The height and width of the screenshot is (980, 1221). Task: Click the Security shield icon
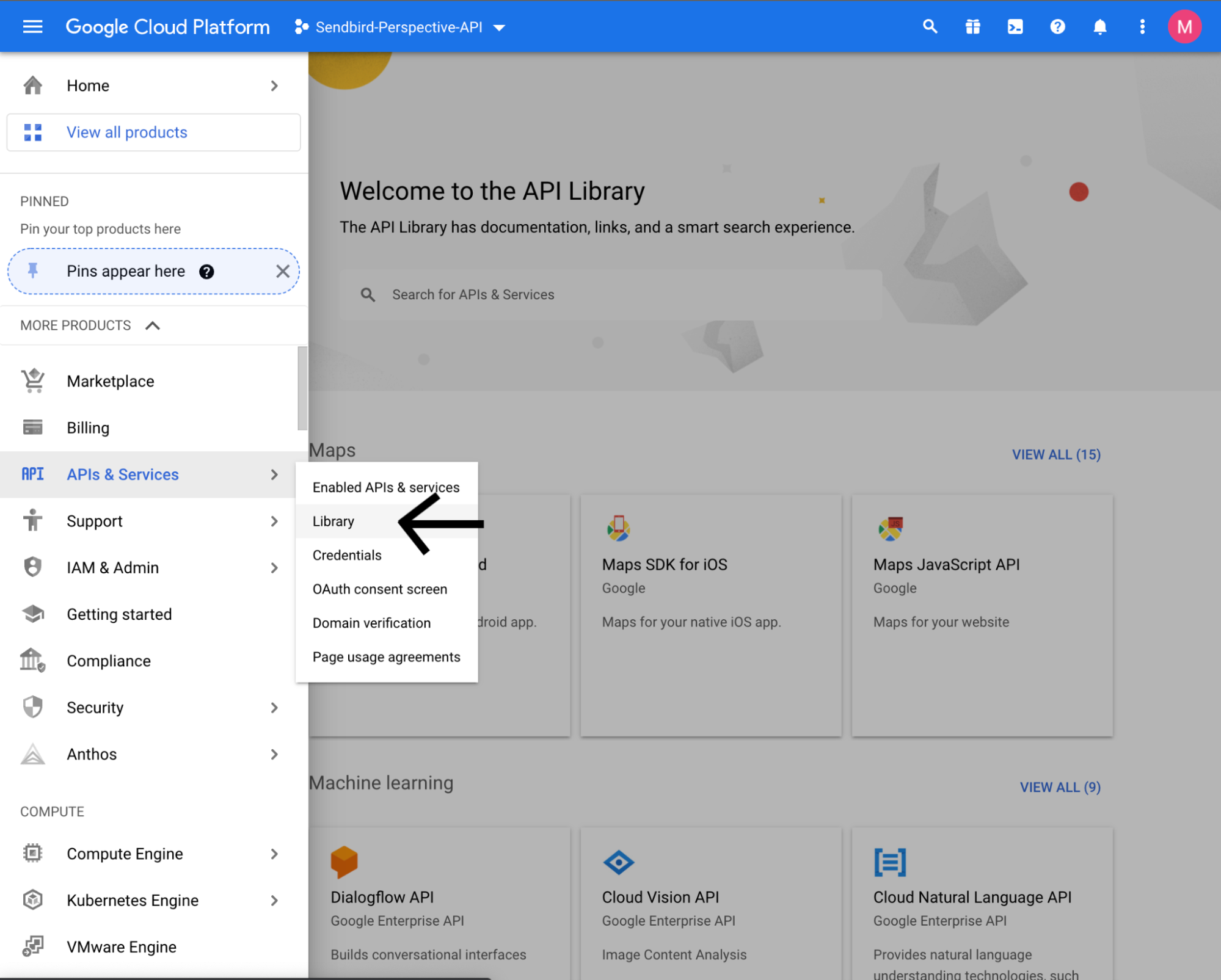[x=33, y=707]
